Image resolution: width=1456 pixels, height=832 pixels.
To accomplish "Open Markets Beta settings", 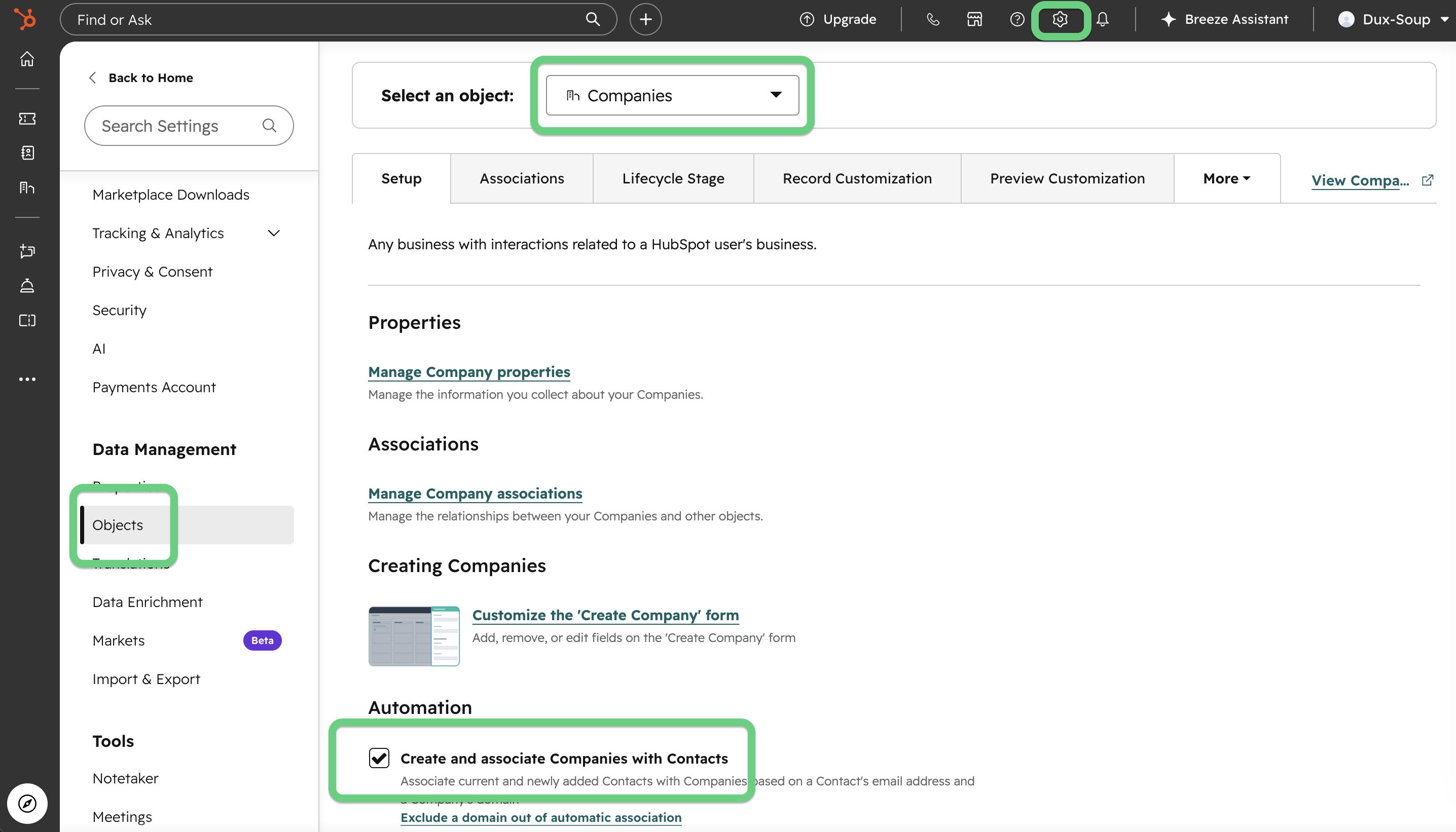I will pos(187,640).
